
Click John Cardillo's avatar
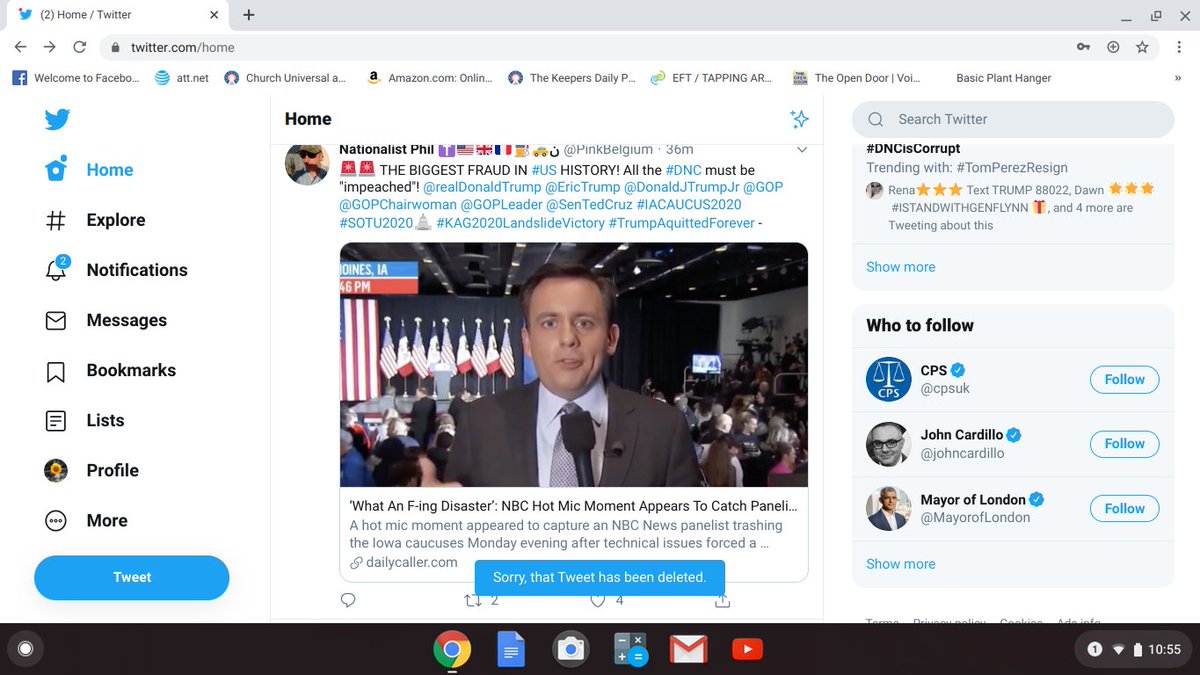pyautogui.click(x=888, y=443)
